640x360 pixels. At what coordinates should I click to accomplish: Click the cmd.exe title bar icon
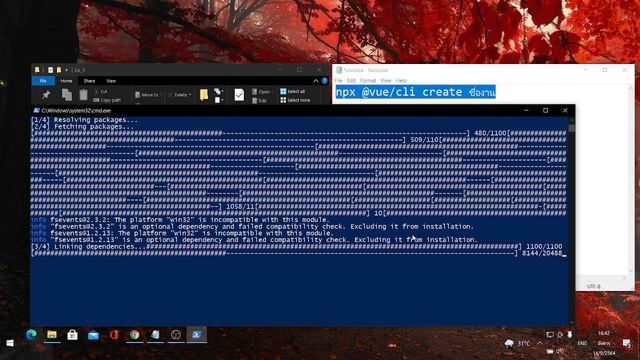[x=36, y=111]
